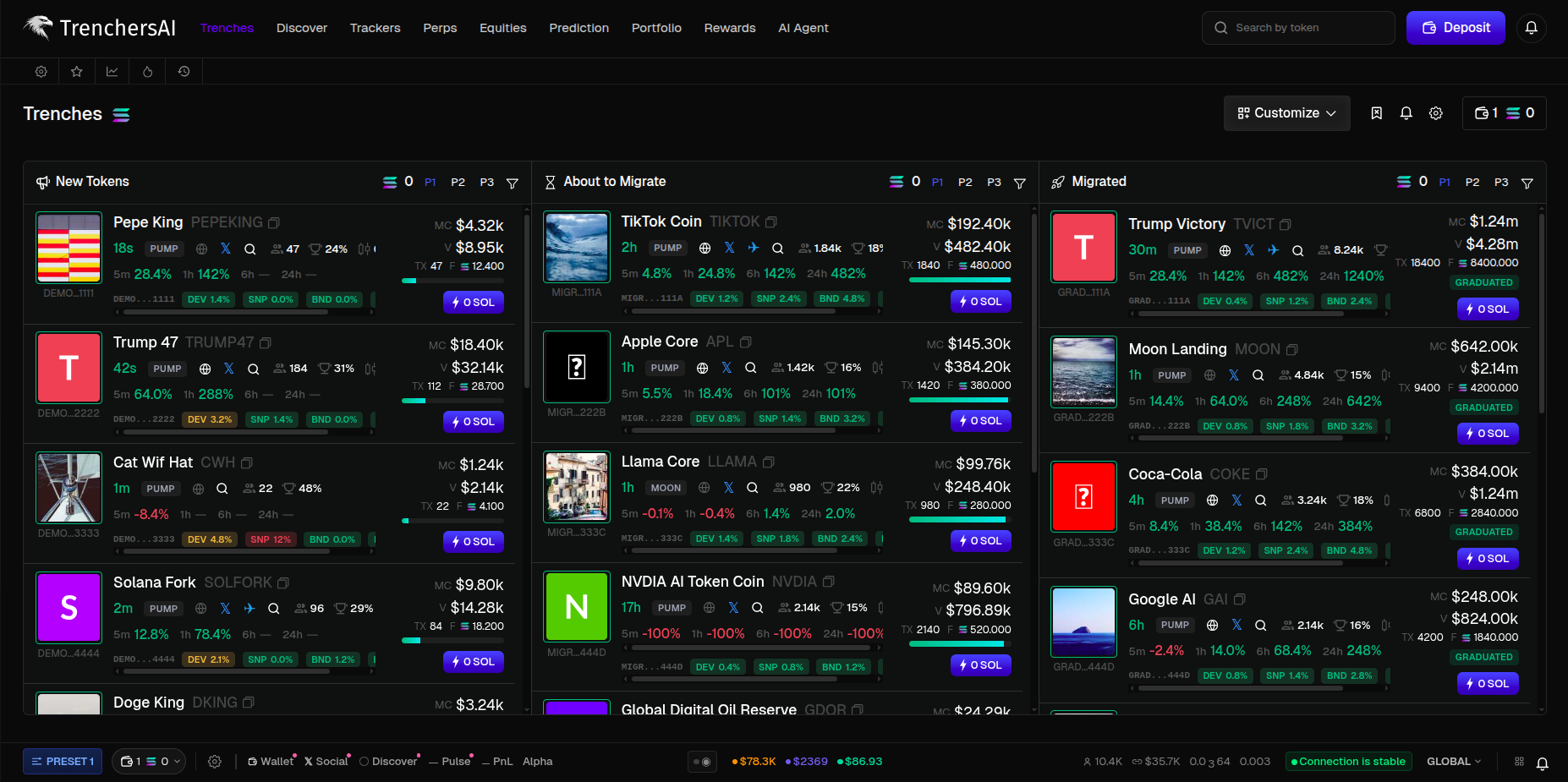The width and height of the screenshot is (1568, 782).
Task: Click NVDIA AI Token Coin progress bar
Action: [960, 644]
